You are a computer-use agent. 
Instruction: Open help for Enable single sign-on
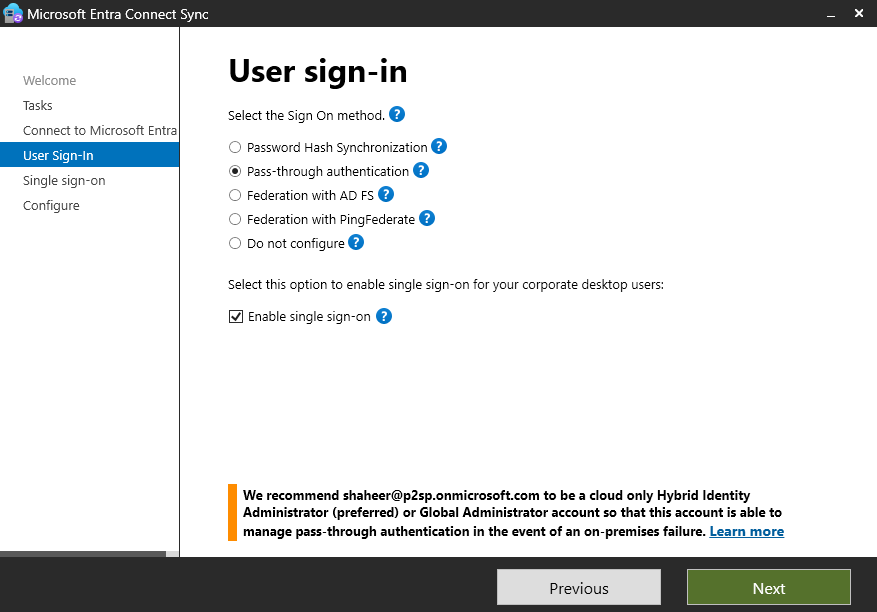coord(383,317)
